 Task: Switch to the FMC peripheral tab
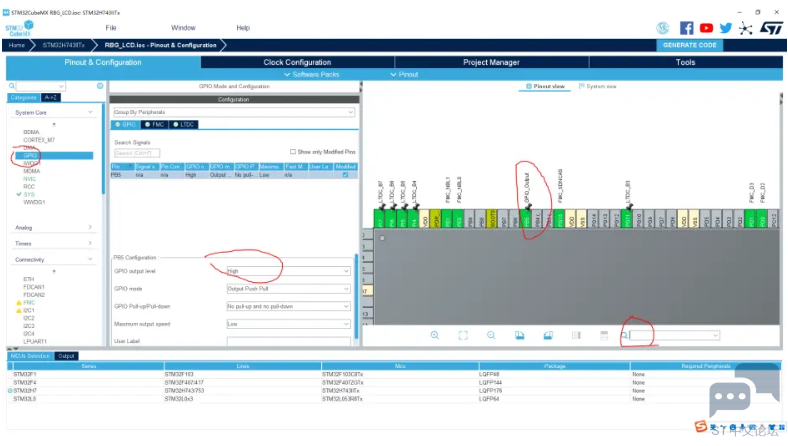154,124
